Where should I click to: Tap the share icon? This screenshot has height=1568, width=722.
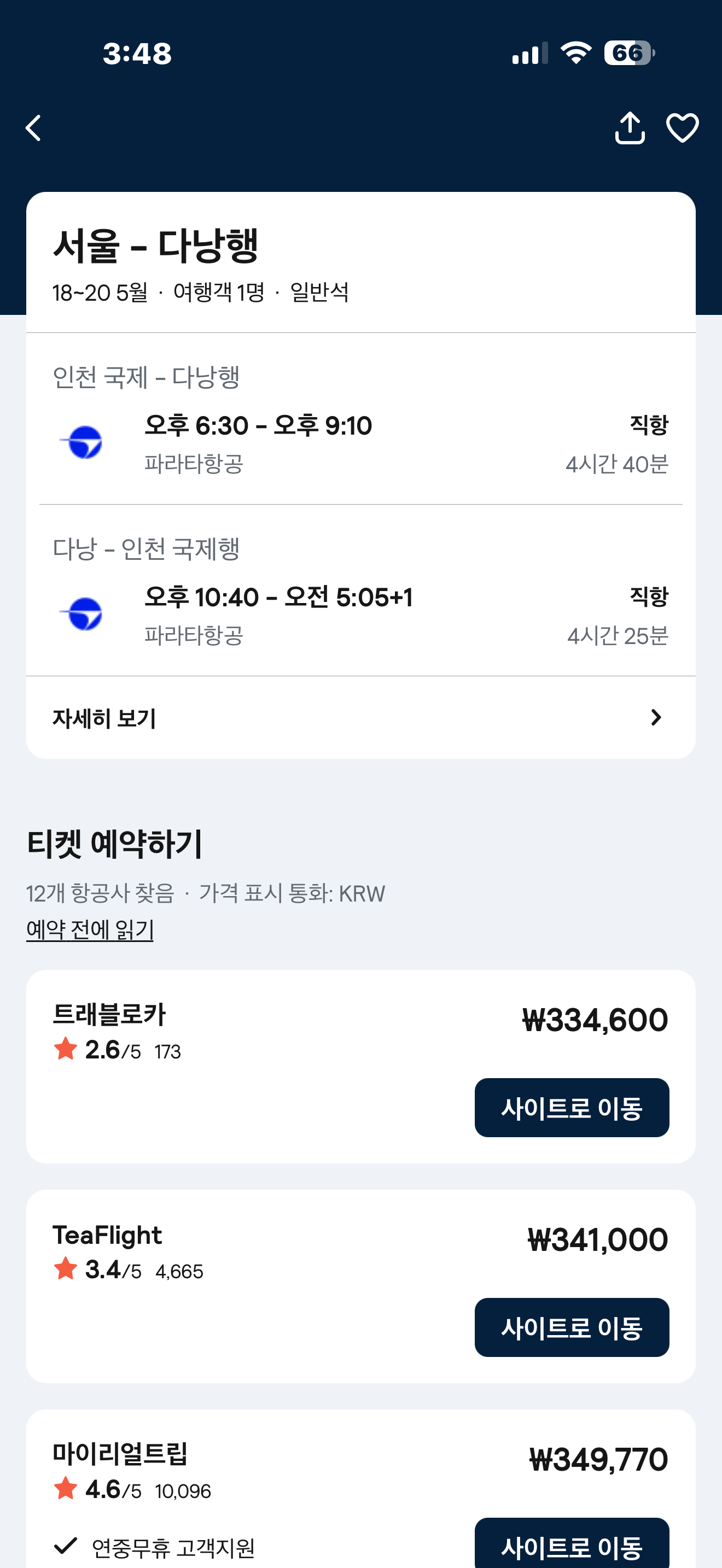(630, 128)
